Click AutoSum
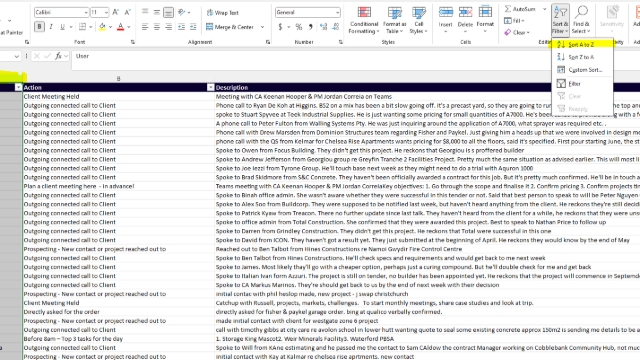The image size is (640, 360). pos(520,9)
